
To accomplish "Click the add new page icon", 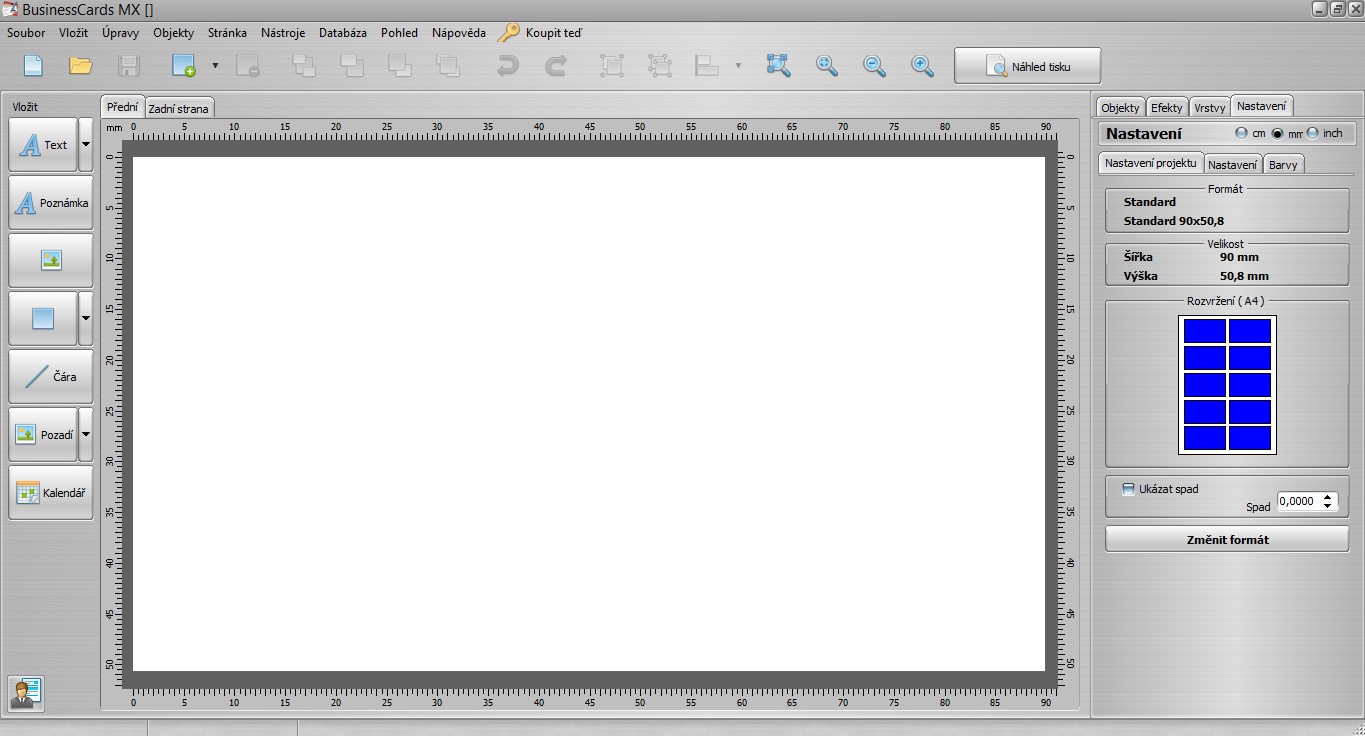I will (x=183, y=66).
